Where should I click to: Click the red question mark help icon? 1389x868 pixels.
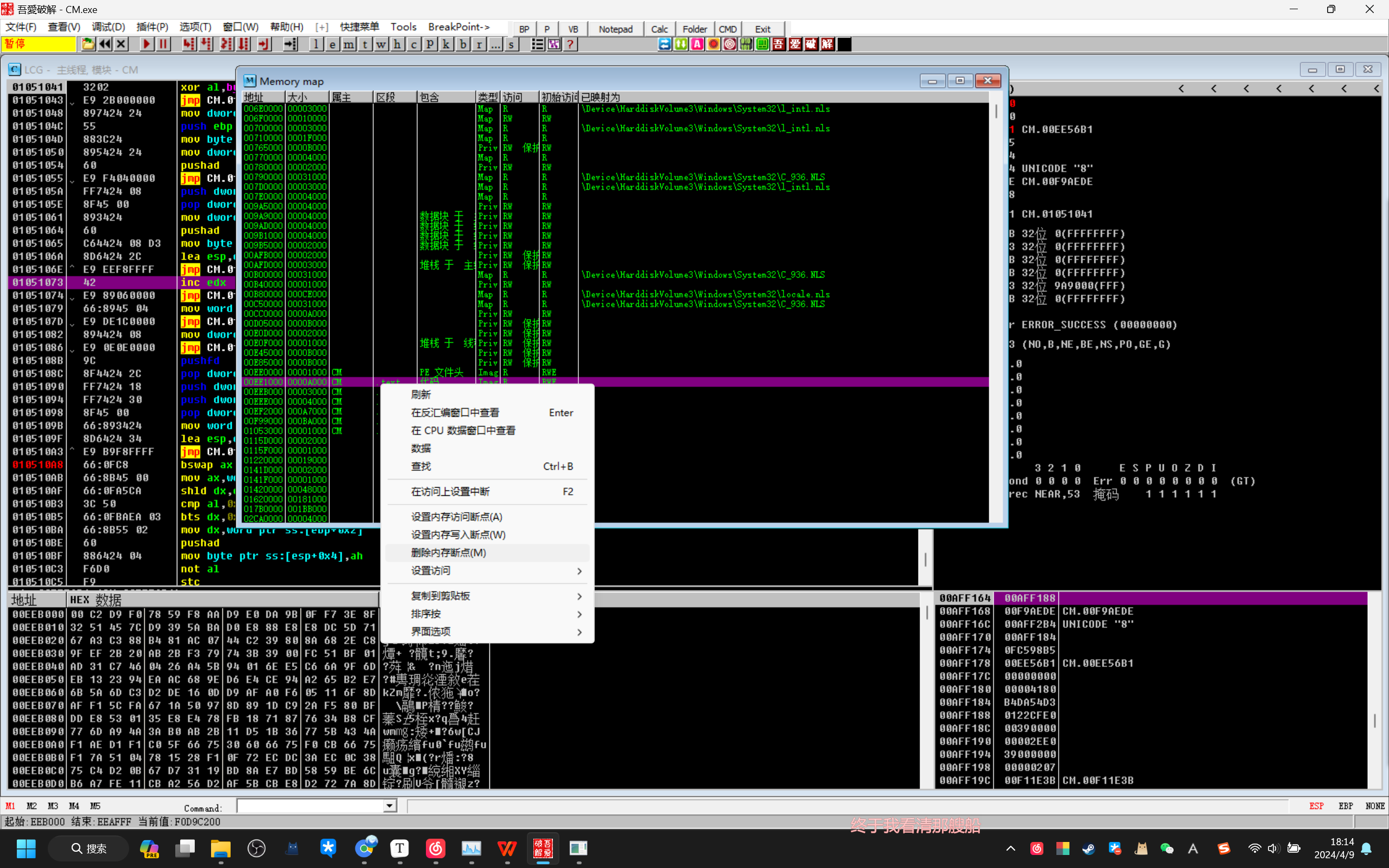570,44
